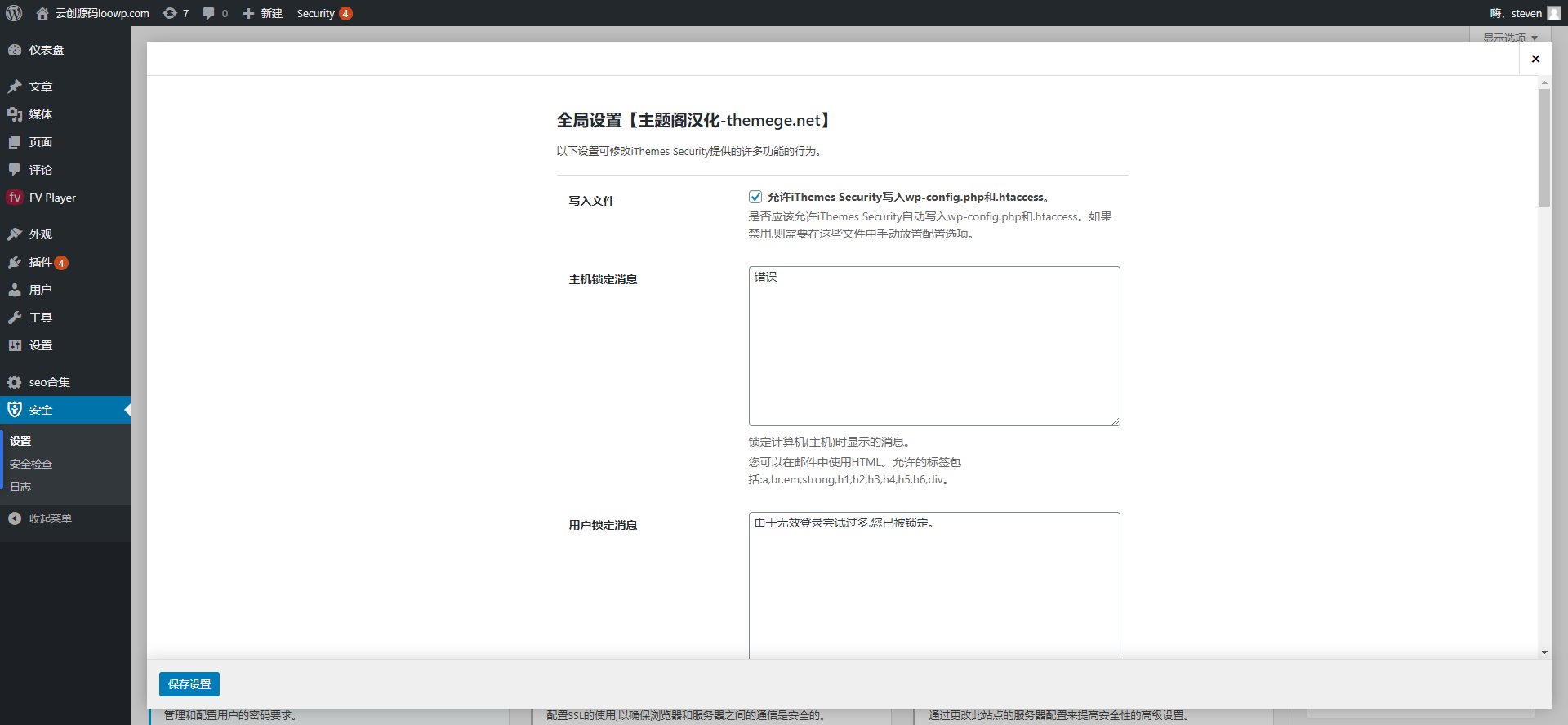The height and width of the screenshot is (725, 1568).
Task: Open the 媒体 media icon
Action: pyautogui.click(x=15, y=114)
